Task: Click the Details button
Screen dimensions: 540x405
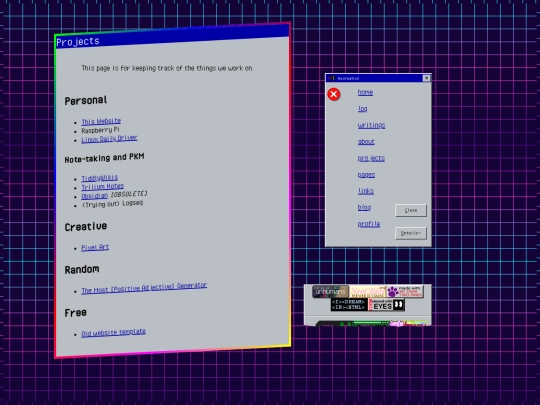Action: tap(411, 233)
